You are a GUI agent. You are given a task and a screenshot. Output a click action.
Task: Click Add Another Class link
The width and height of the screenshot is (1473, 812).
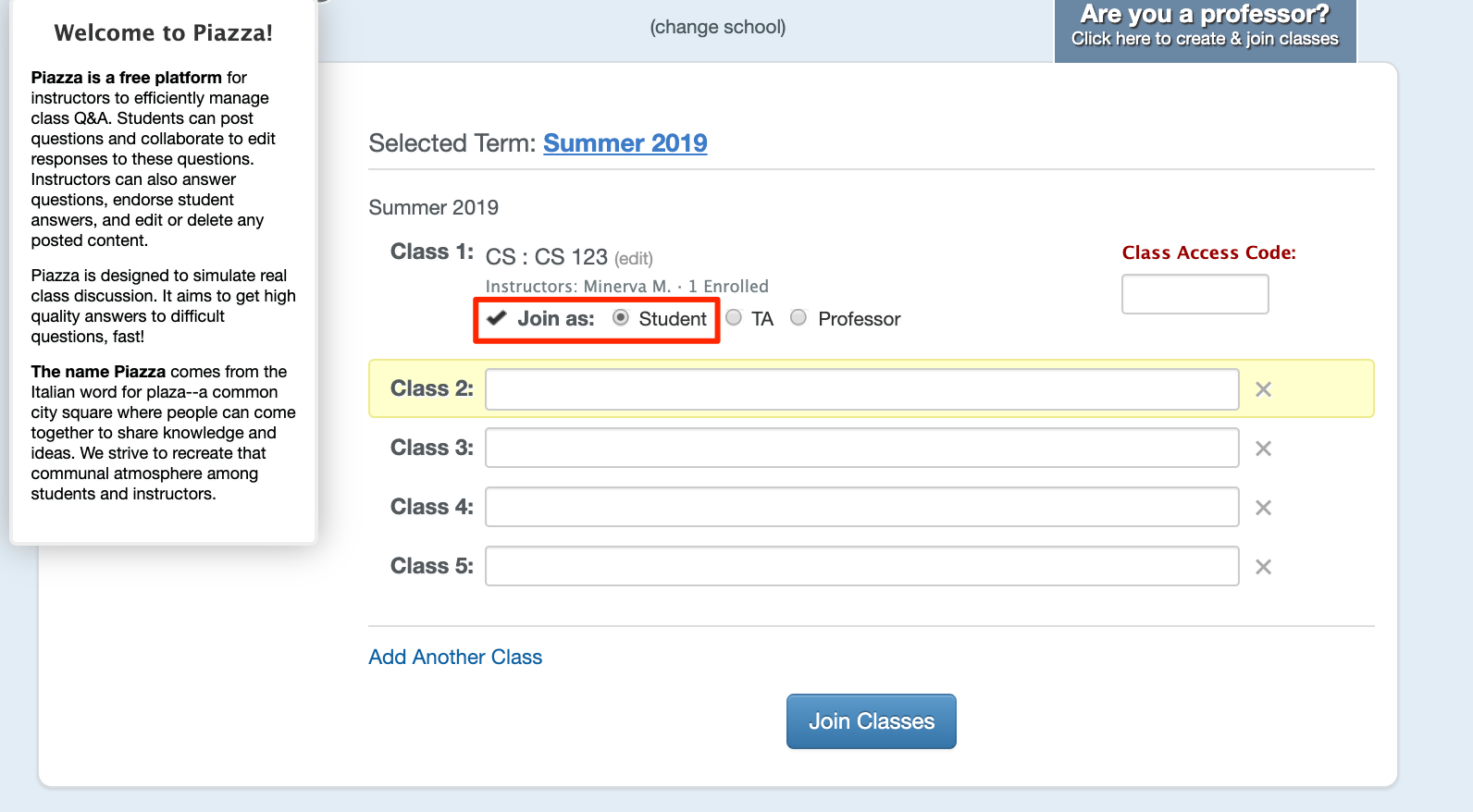point(455,657)
